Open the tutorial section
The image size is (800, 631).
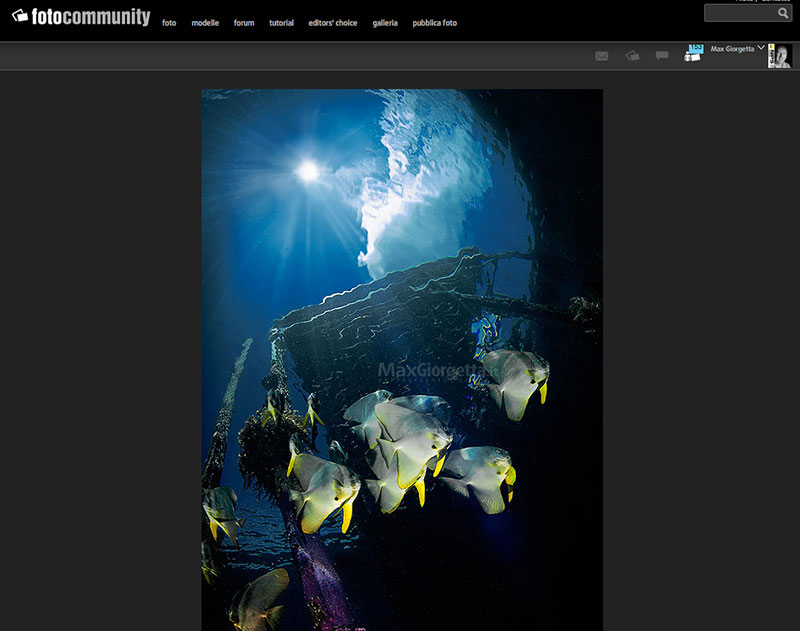tap(282, 23)
